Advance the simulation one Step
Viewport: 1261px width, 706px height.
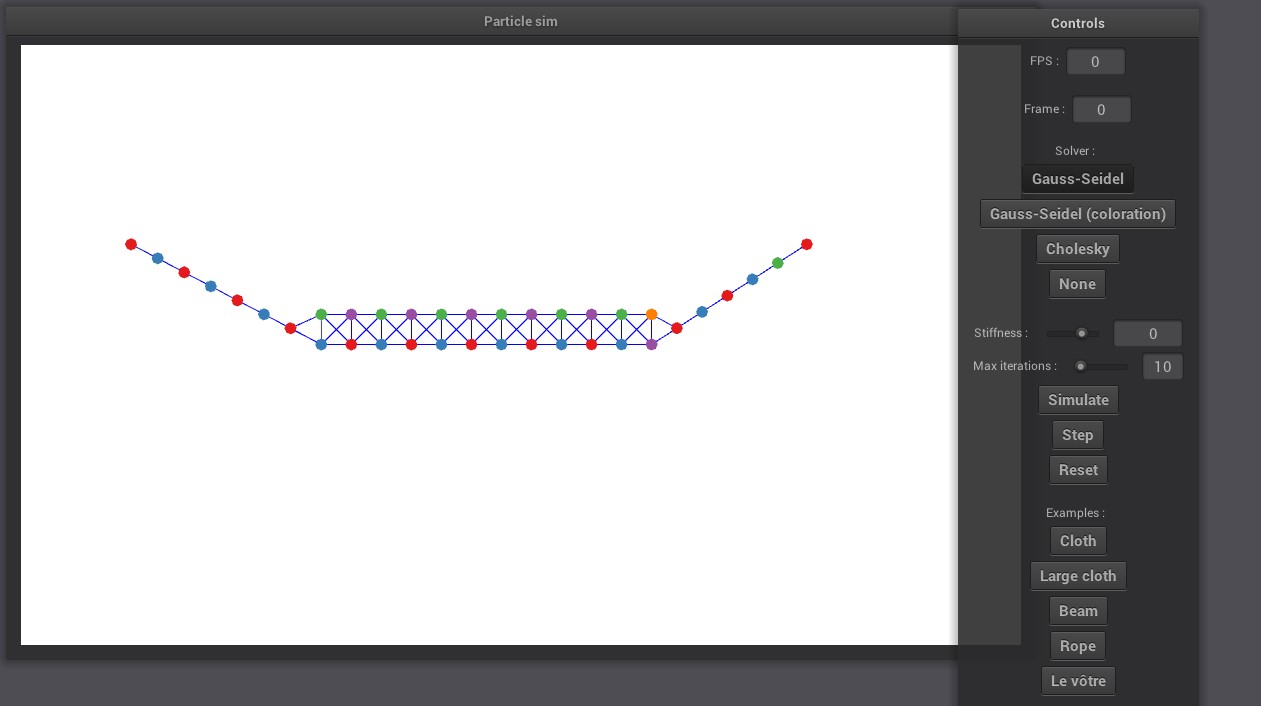click(x=1077, y=434)
